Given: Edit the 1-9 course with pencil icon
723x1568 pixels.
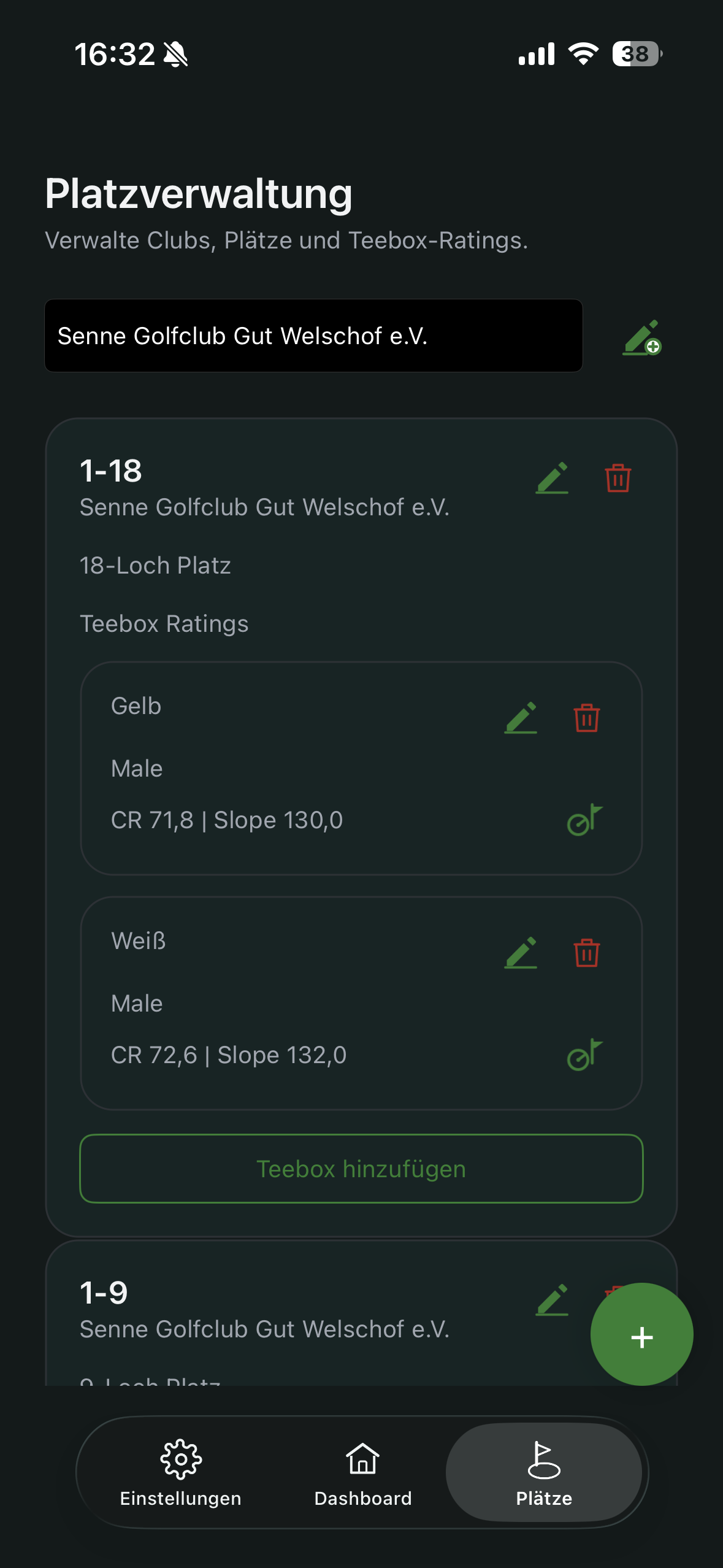Looking at the screenshot, I should pyautogui.click(x=552, y=1300).
